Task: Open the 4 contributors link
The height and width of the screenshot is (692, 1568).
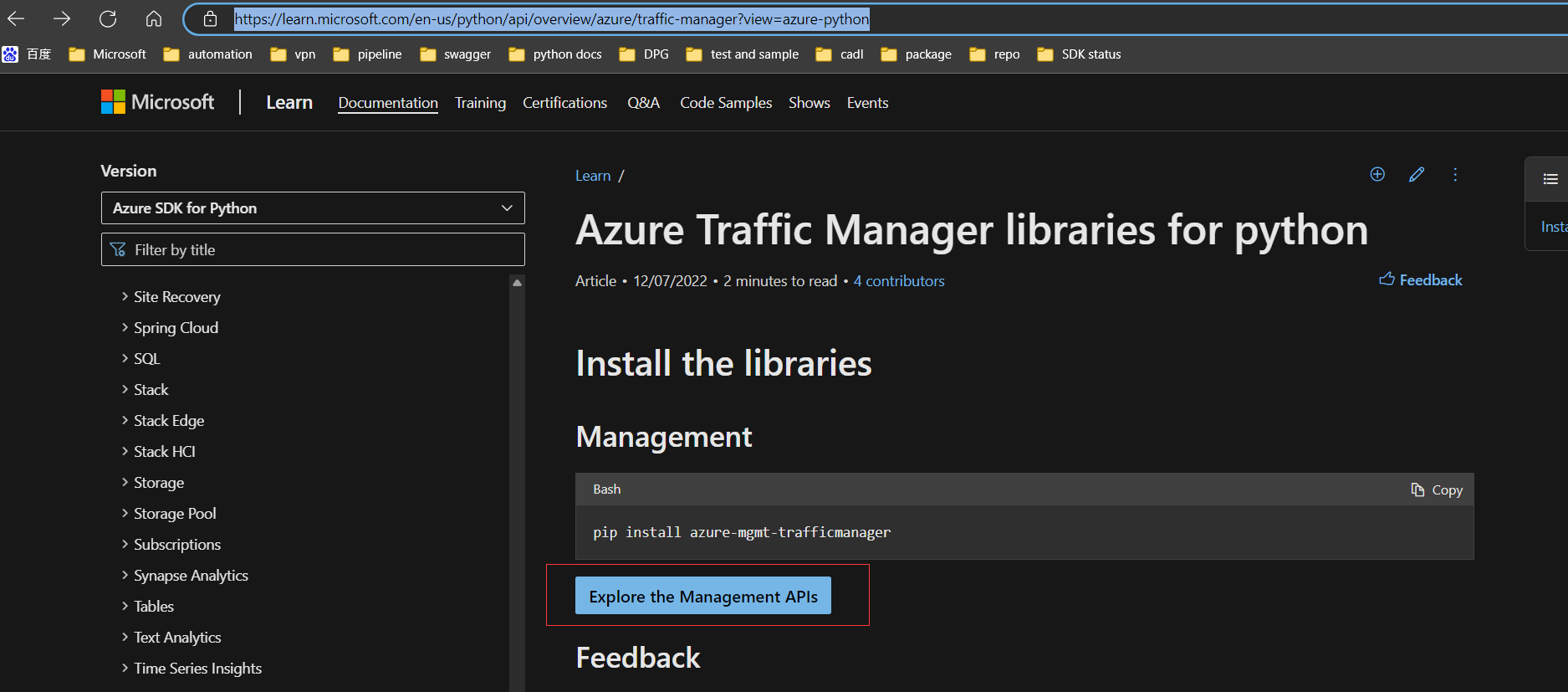Action: tap(899, 281)
